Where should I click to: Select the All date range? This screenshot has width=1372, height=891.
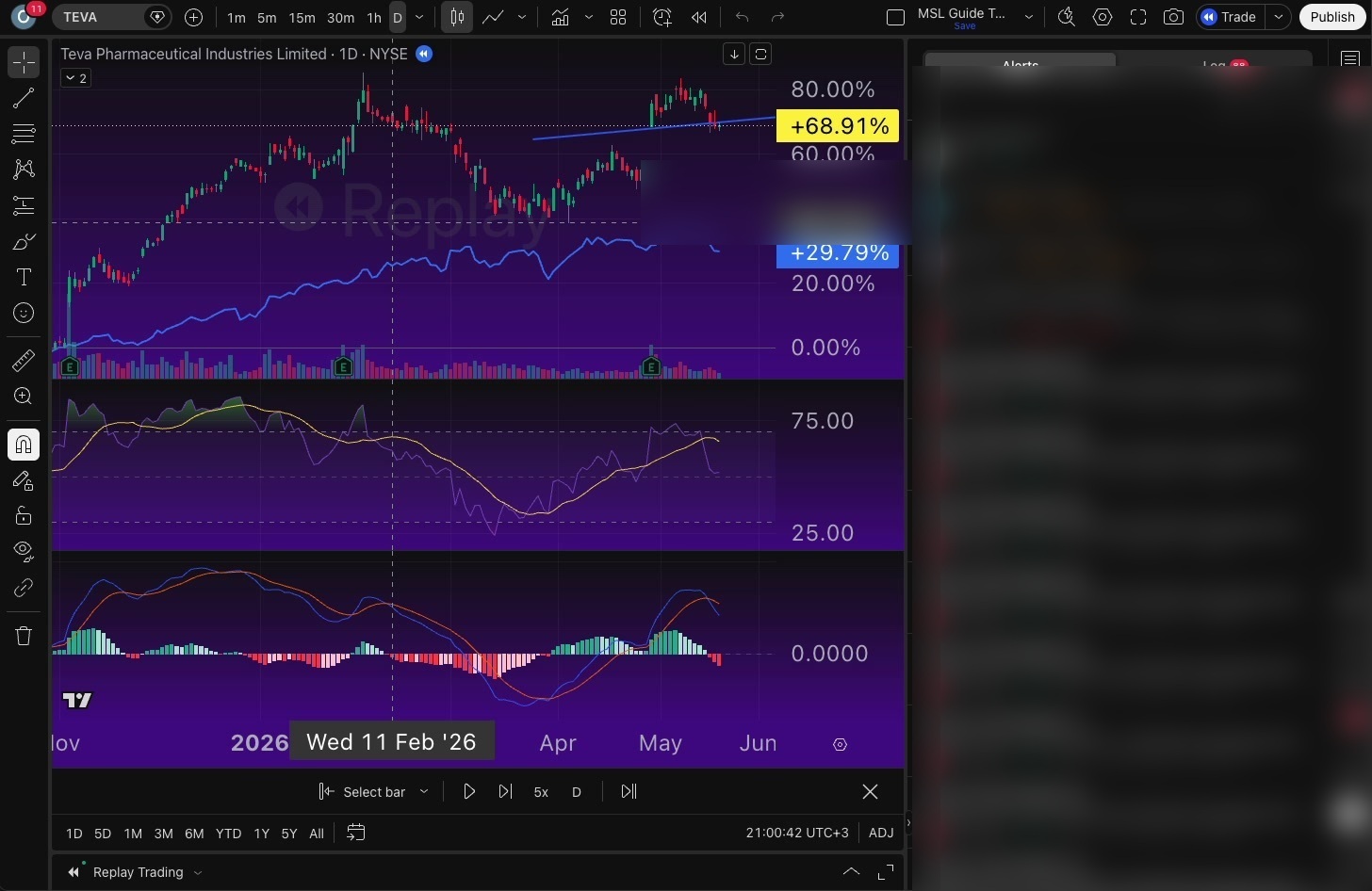(x=317, y=834)
